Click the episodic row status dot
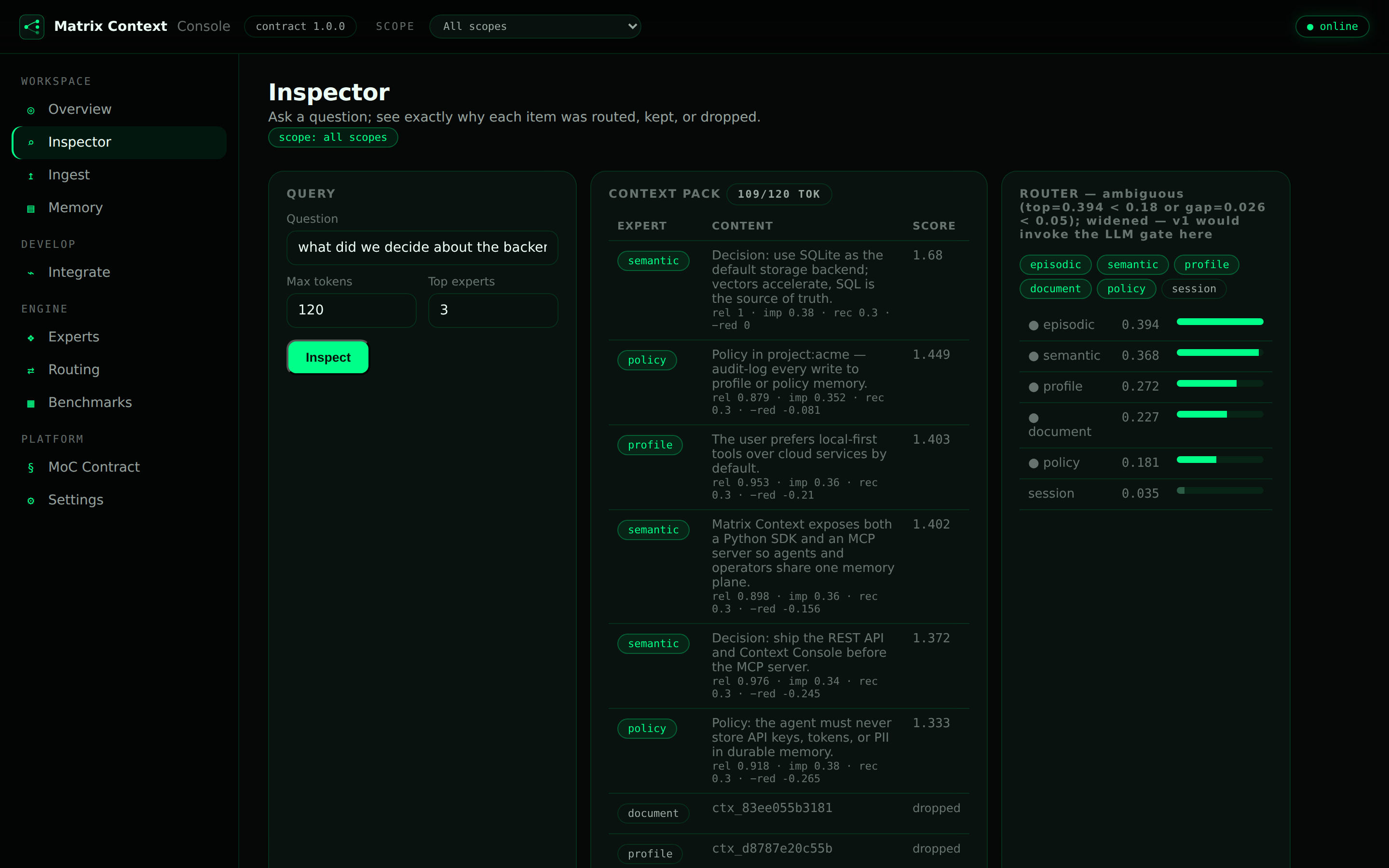The image size is (1389, 868). 1033,325
